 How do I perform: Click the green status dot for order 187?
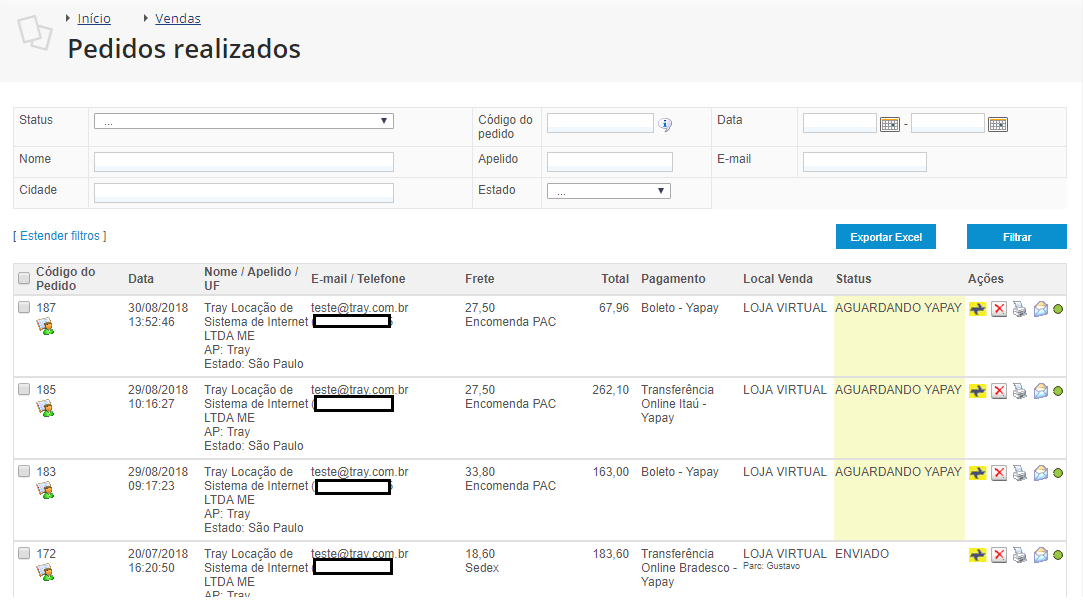[x=1058, y=309]
